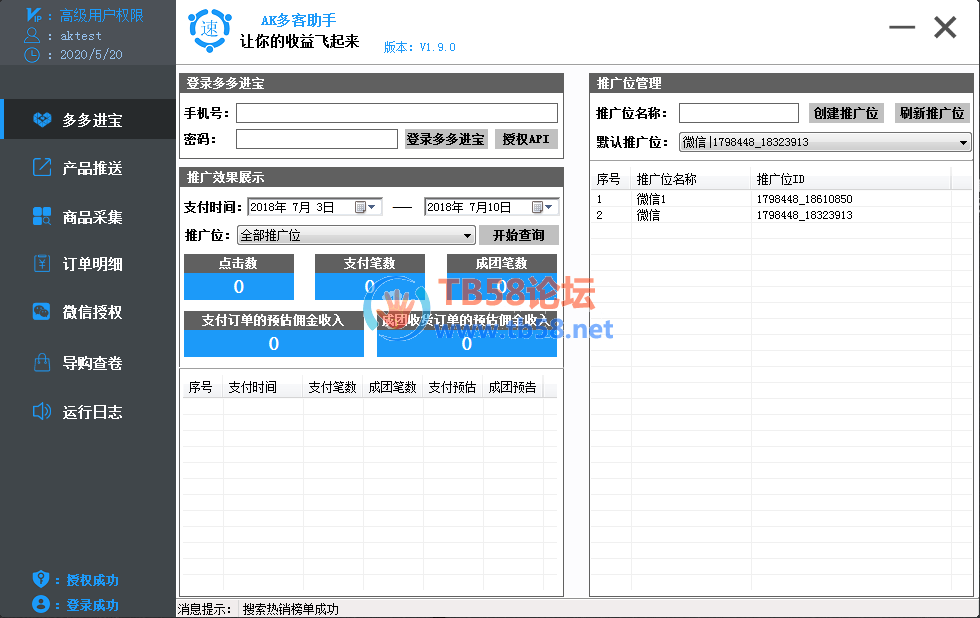Click the 登录成功 person icon
Image resolution: width=980 pixels, height=618 pixels.
pyautogui.click(x=41, y=604)
